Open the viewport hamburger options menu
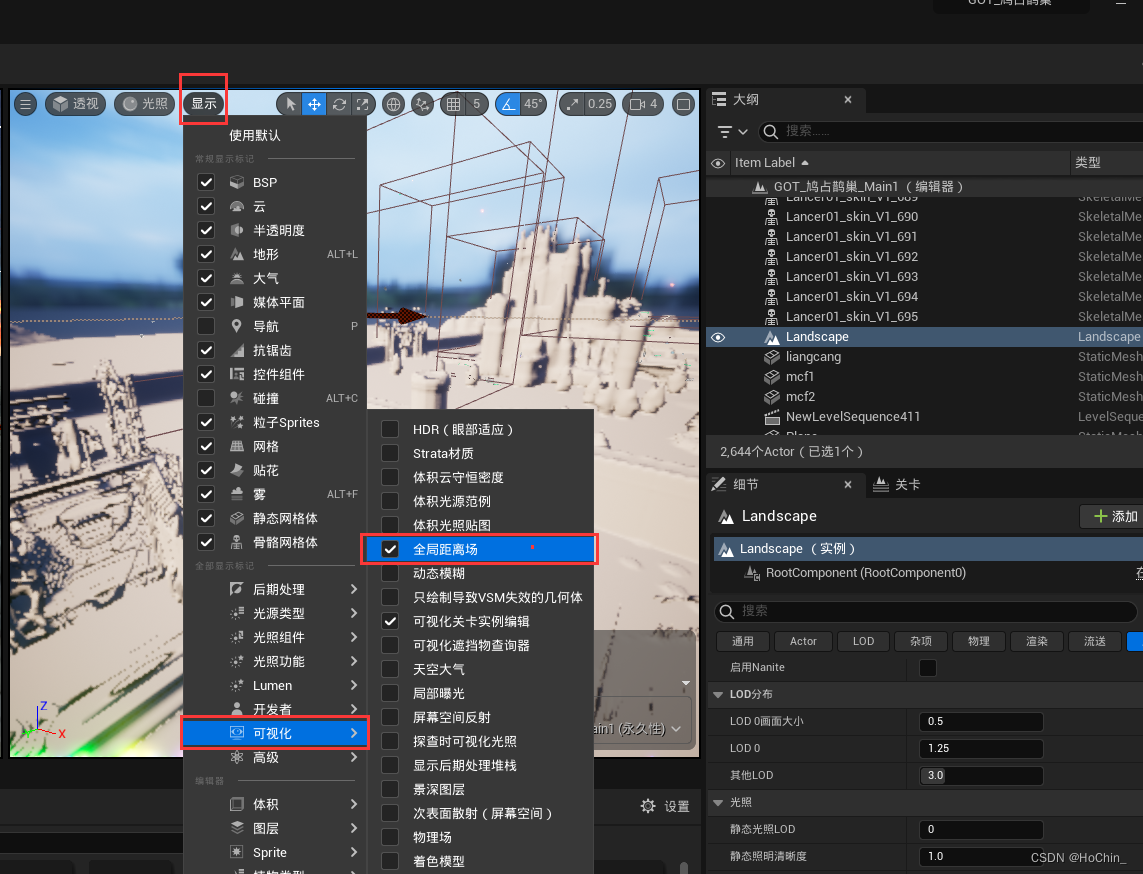This screenshot has height=874, width=1143. pos(25,104)
